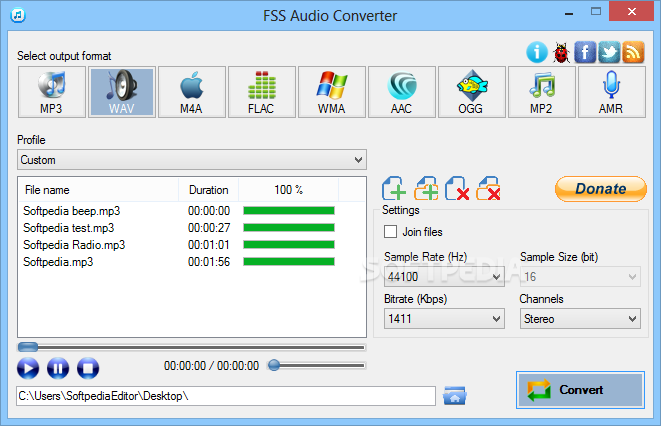Click the Sample Size (bit) dropdown
This screenshot has height=426, width=661.
click(580, 276)
